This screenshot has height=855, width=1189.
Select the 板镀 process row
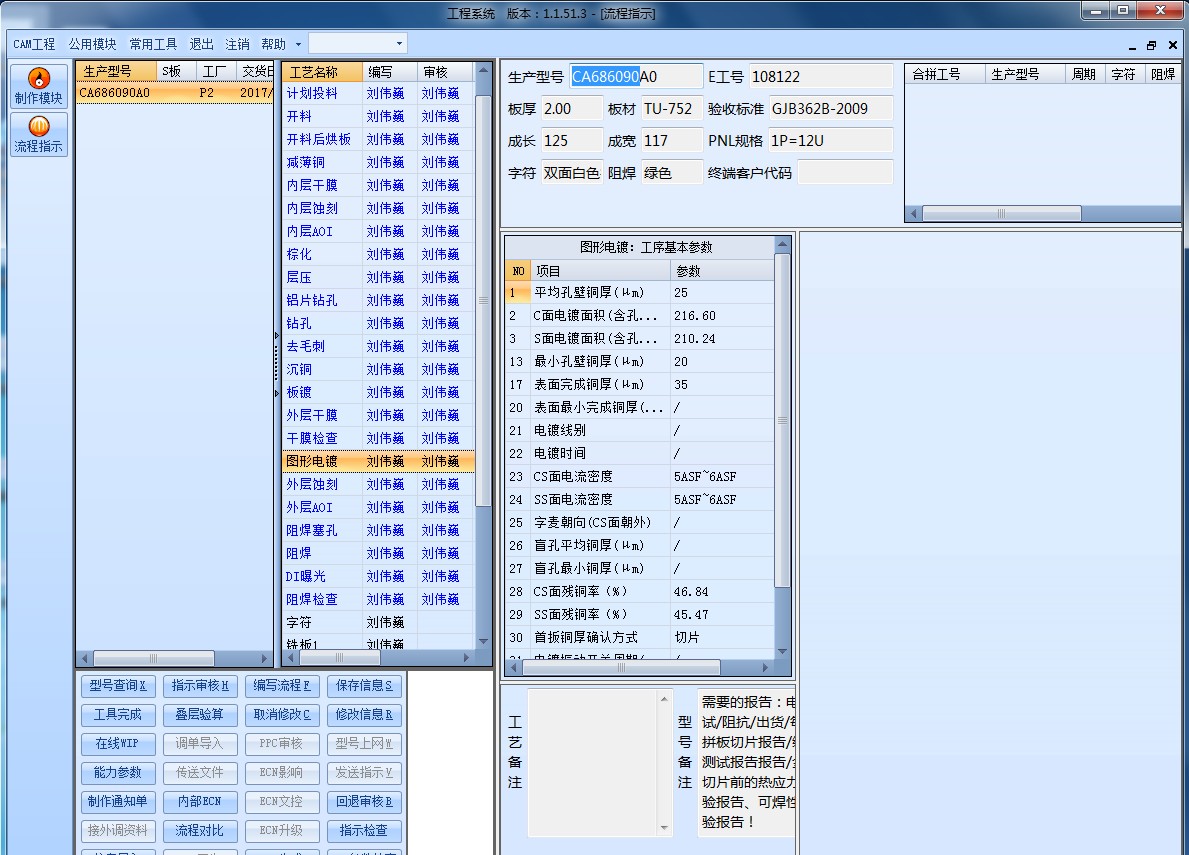[378, 392]
